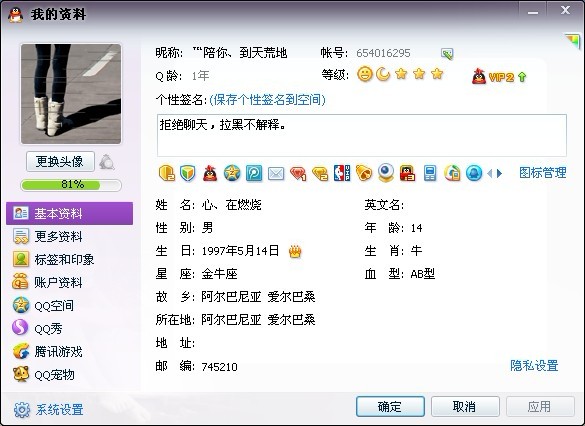Click the green shield security icon
Image resolution: width=585 pixels, height=426 pixels.
188,173
